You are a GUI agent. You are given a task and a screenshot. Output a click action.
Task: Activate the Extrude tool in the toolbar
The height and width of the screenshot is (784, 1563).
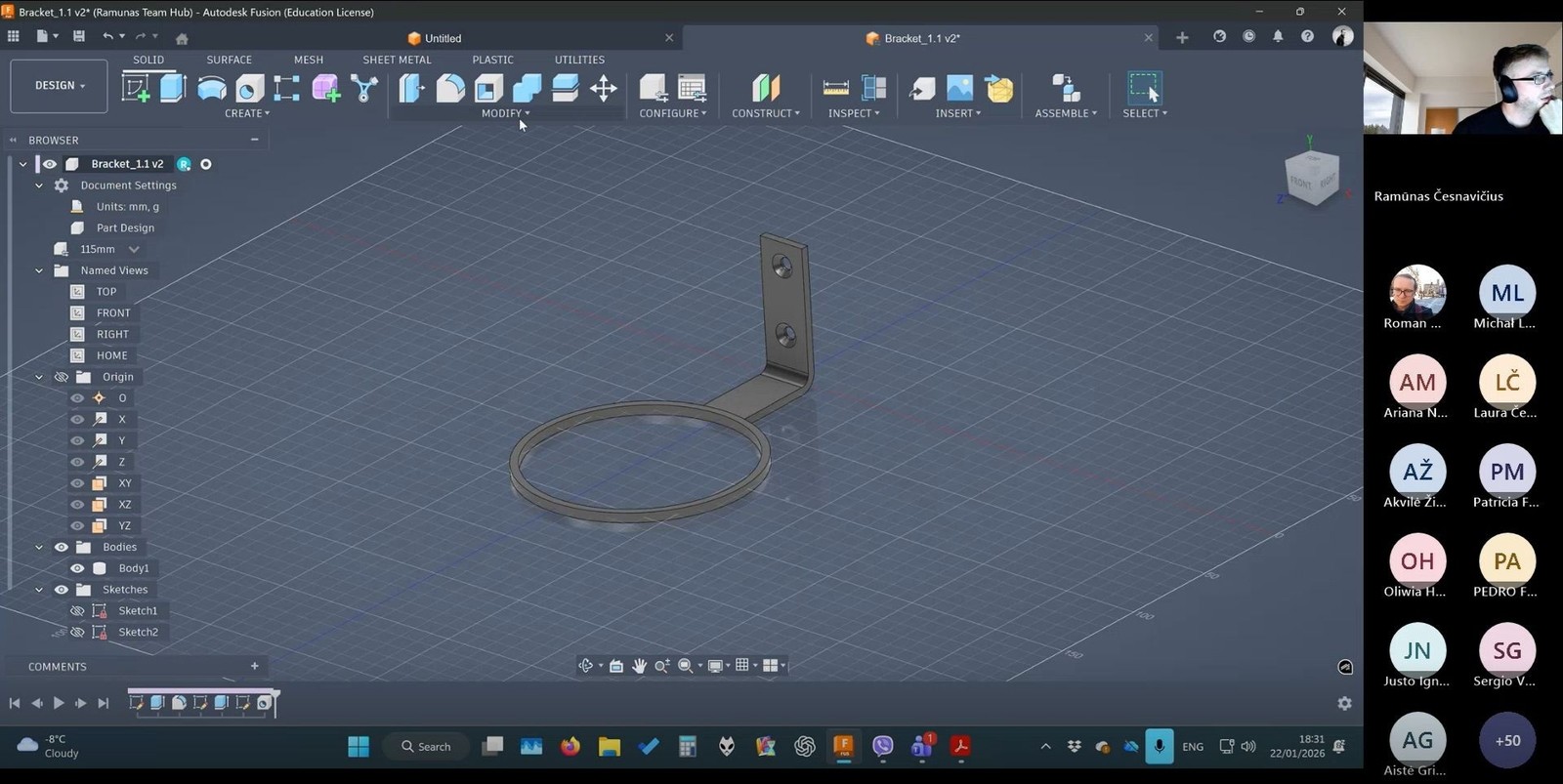coord(173,89)
